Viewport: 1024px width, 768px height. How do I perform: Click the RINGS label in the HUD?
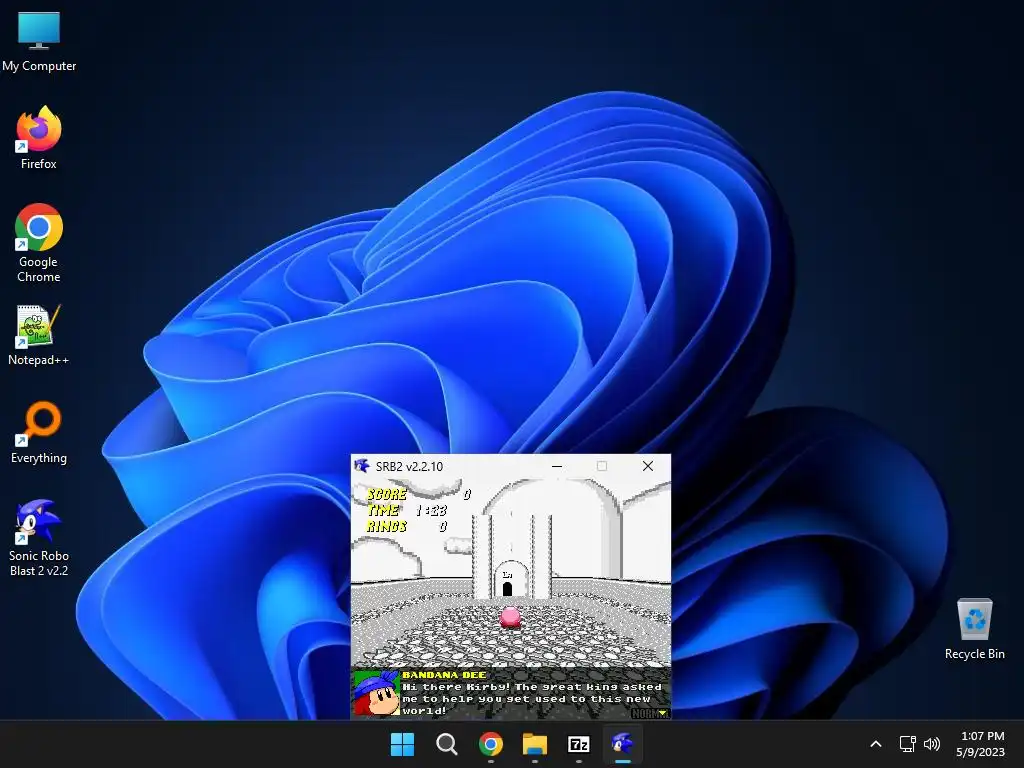pyautogui.click(x=387, y=526)
